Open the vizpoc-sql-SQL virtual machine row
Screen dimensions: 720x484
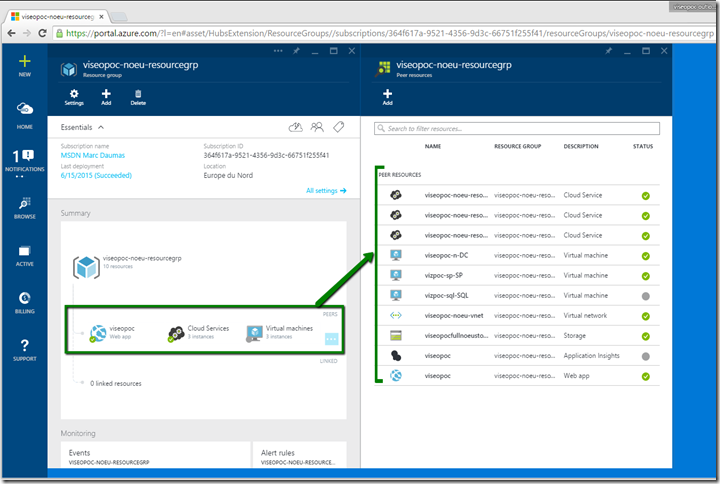(519, 296)
